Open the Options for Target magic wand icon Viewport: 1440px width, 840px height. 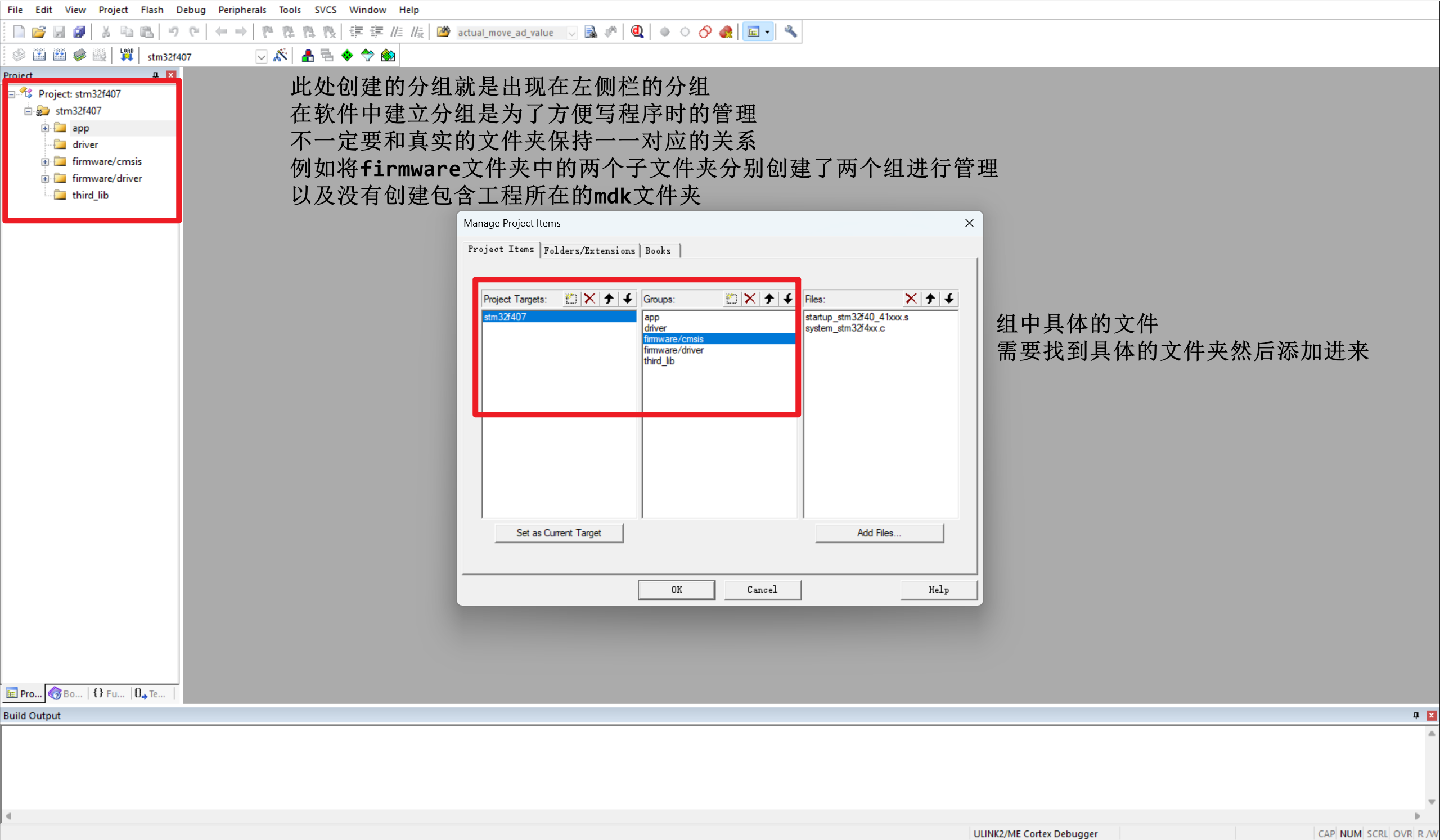(x=280, y=56)
